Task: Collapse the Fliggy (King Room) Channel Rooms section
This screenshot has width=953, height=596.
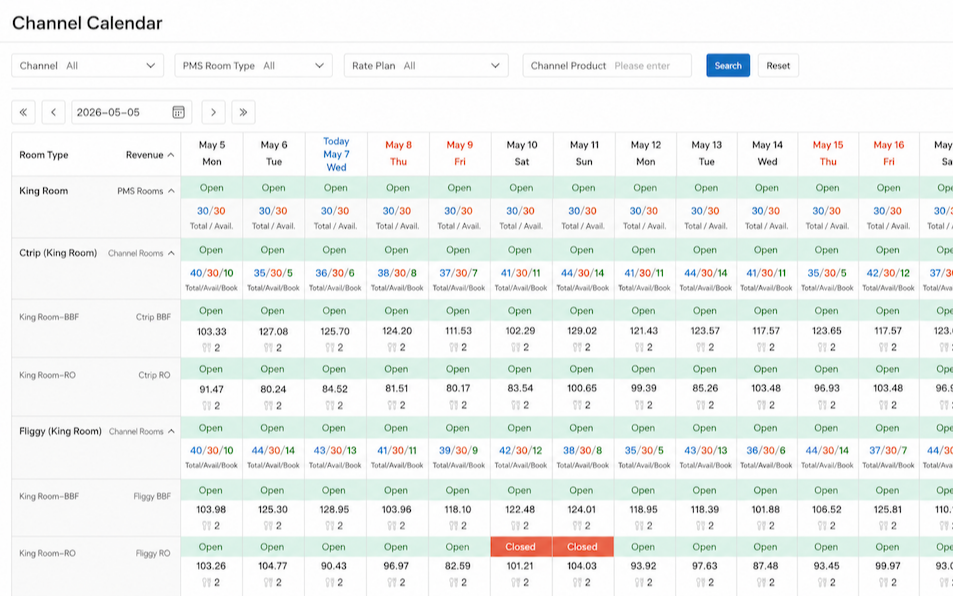Action: 171,431
